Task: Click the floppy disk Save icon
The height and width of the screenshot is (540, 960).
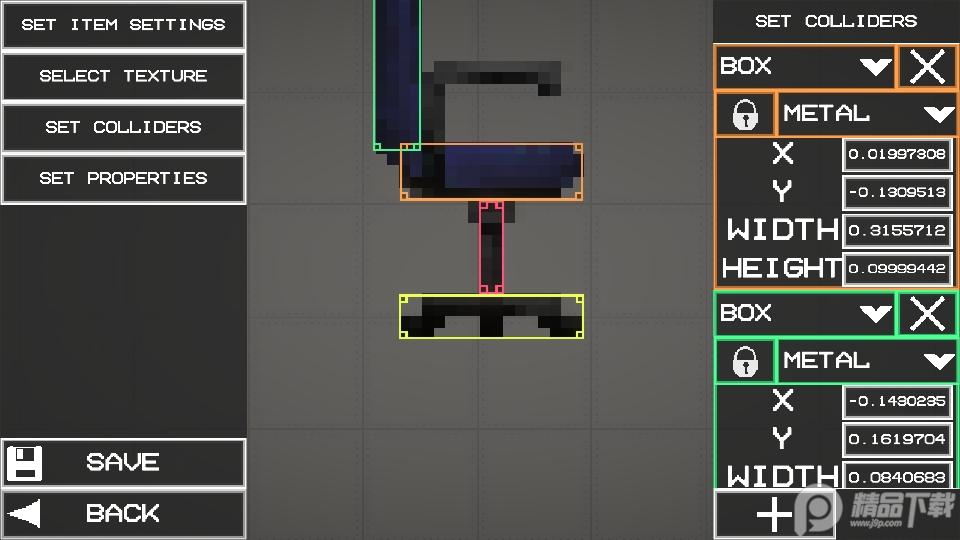Action: pyautogui.click(x=24, y=463)
